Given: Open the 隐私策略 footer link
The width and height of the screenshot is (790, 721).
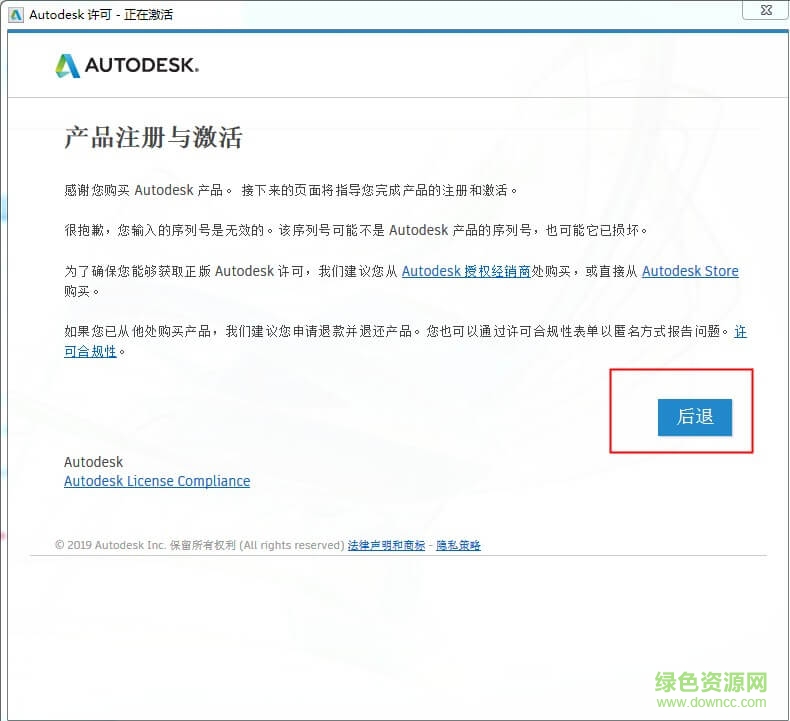Looking at the screenshot, I should [x=458, y=545].
